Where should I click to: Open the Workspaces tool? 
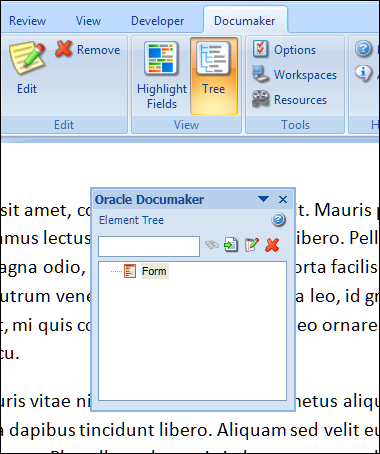(x=295, y=74)
